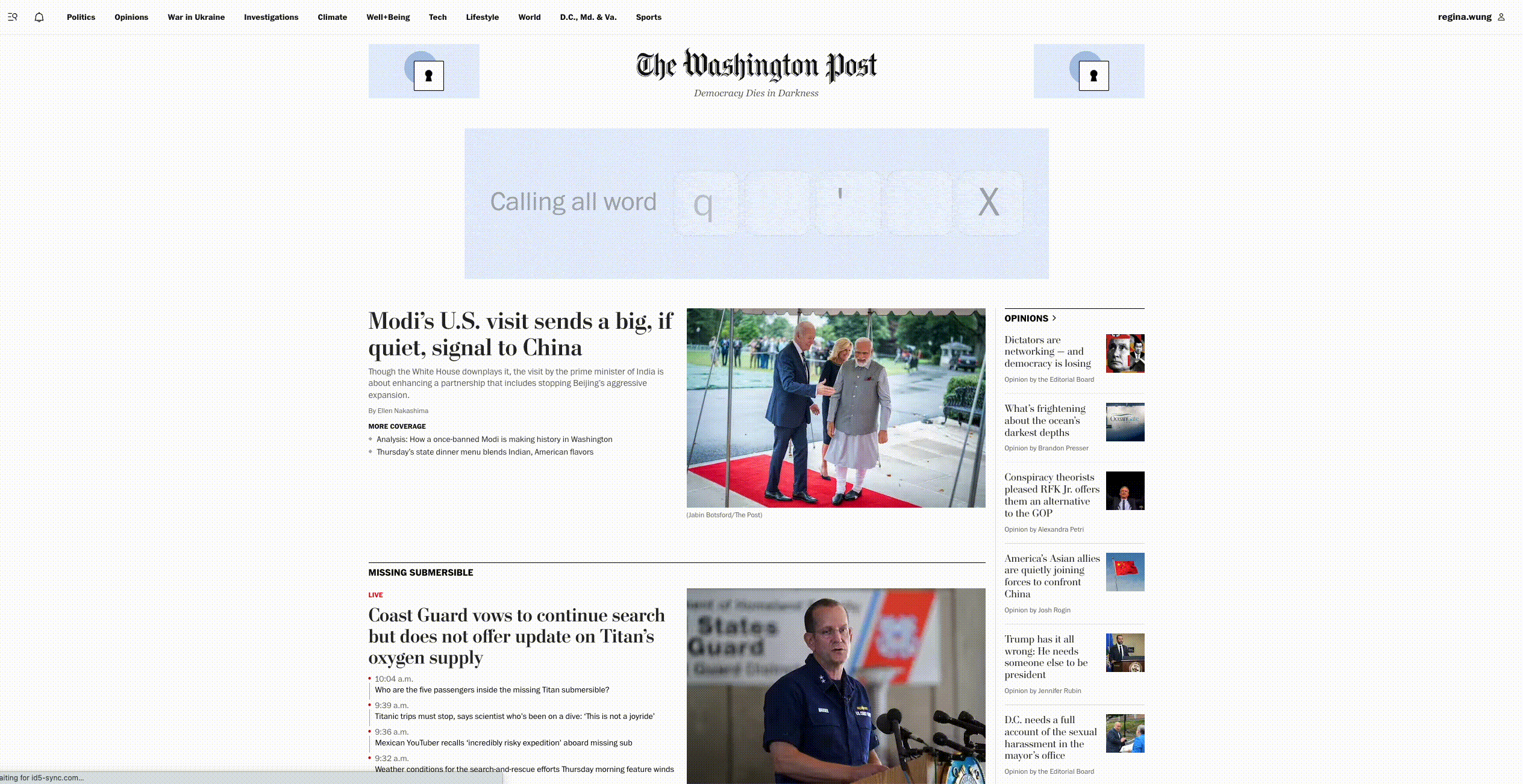Click the Biden and Modi photo

point(836,408)
